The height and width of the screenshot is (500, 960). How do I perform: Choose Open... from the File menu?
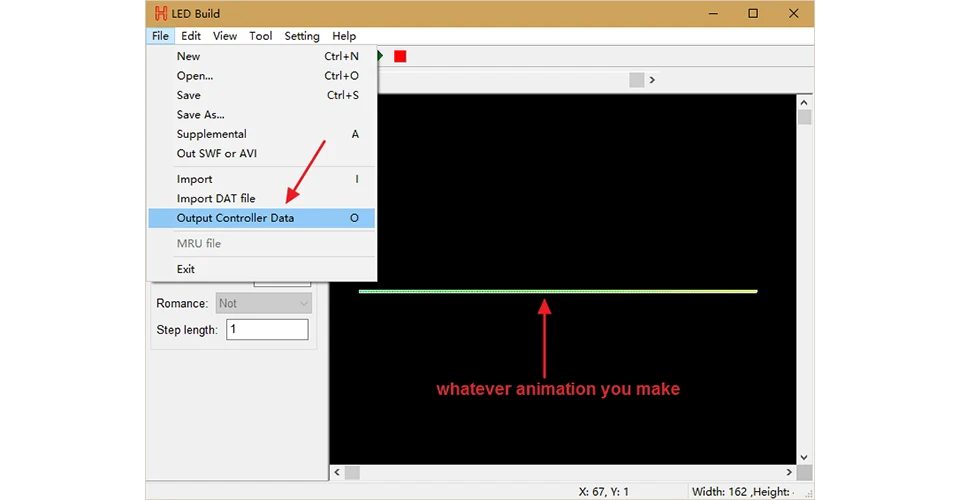pyautogui.click(x=262, y=76)
